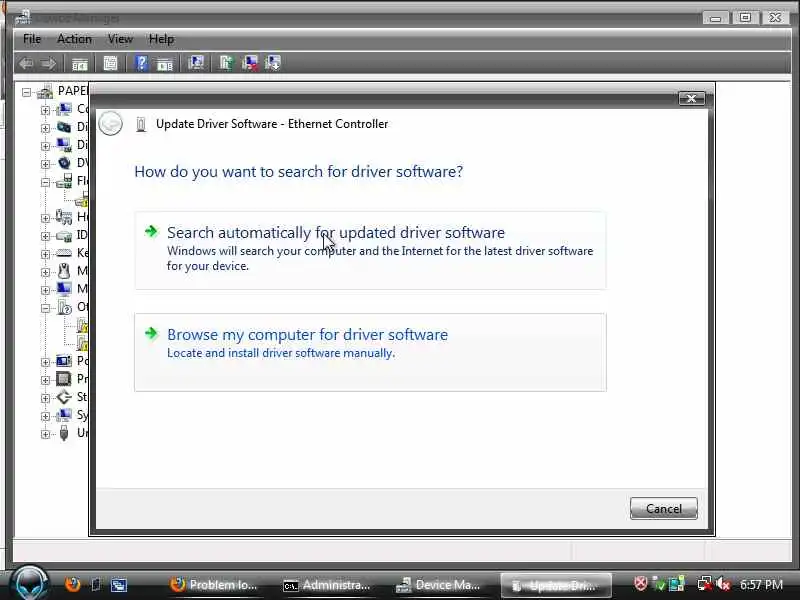Select Search automatically for updated driver software
The image size is (800, 600).
(x=370, y=251)
